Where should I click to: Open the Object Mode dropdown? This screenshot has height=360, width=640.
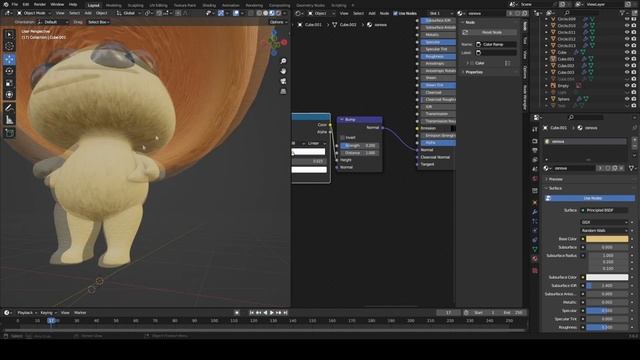pyautogui.click(x=35, y=13)
